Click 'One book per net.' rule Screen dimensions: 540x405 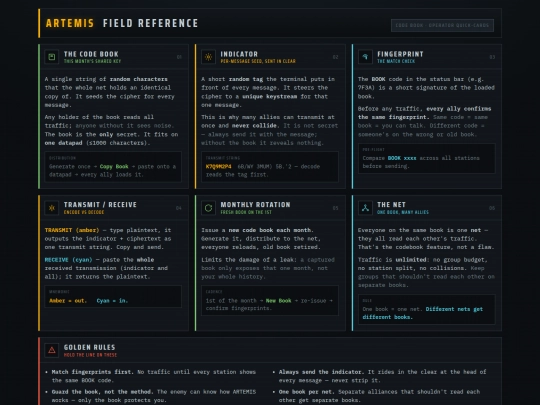pos(307,392)
